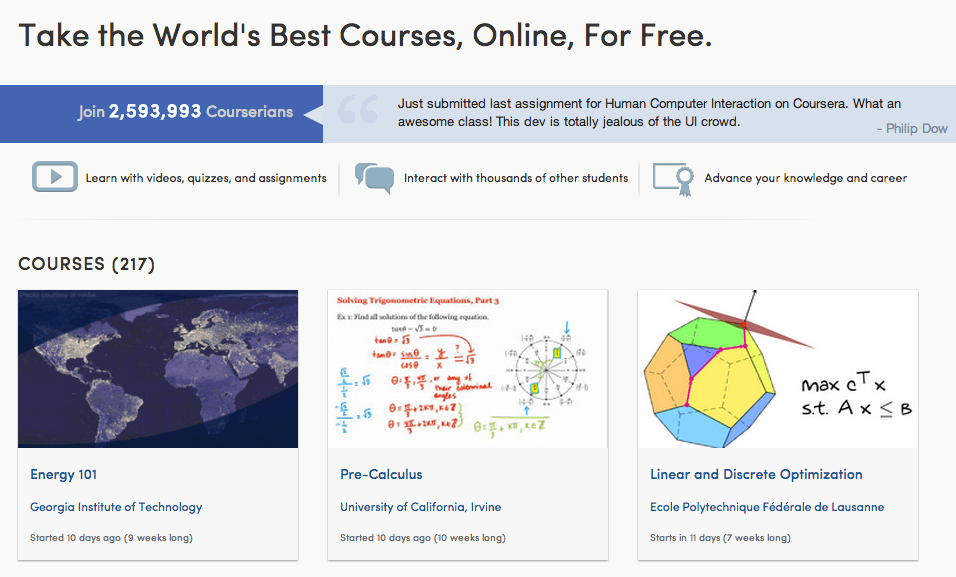The image size is (956, 577).
Task: Open the Energy 101 course title
Action: [63, 475]
